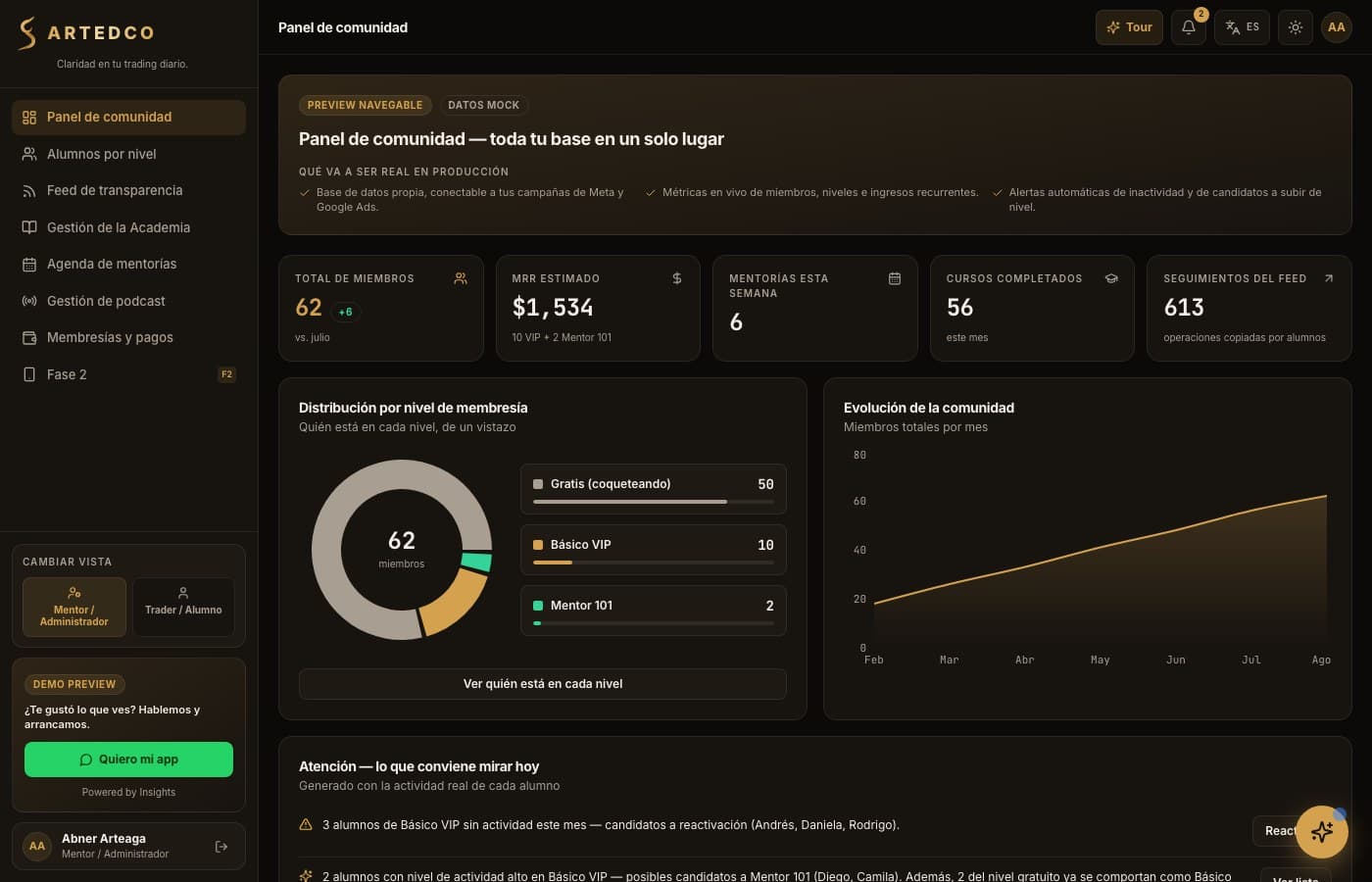Click the PREVIEW NAVEGABLE badge

365,105
